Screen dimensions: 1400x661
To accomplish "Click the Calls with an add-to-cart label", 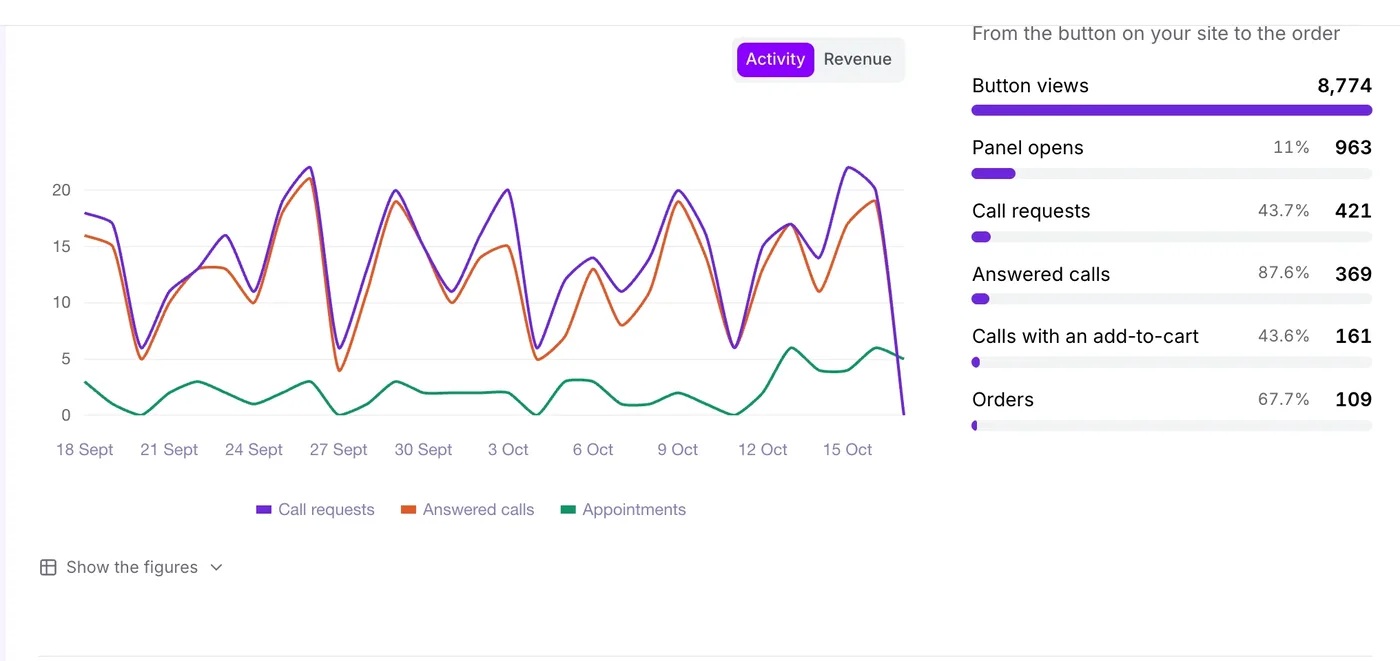I will point(1085,336).
